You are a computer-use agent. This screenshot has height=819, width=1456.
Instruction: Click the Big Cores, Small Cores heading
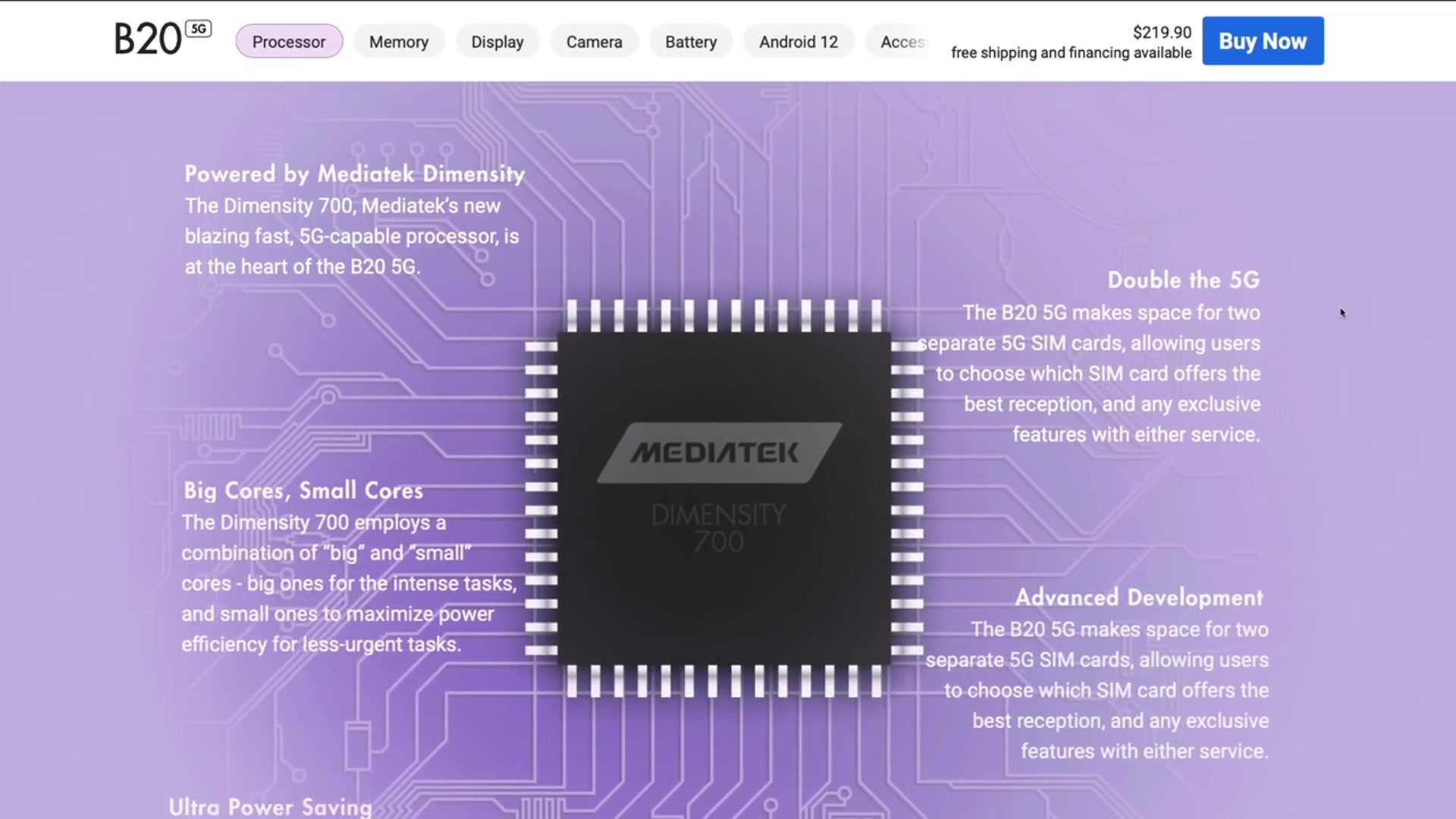(303, 490)
